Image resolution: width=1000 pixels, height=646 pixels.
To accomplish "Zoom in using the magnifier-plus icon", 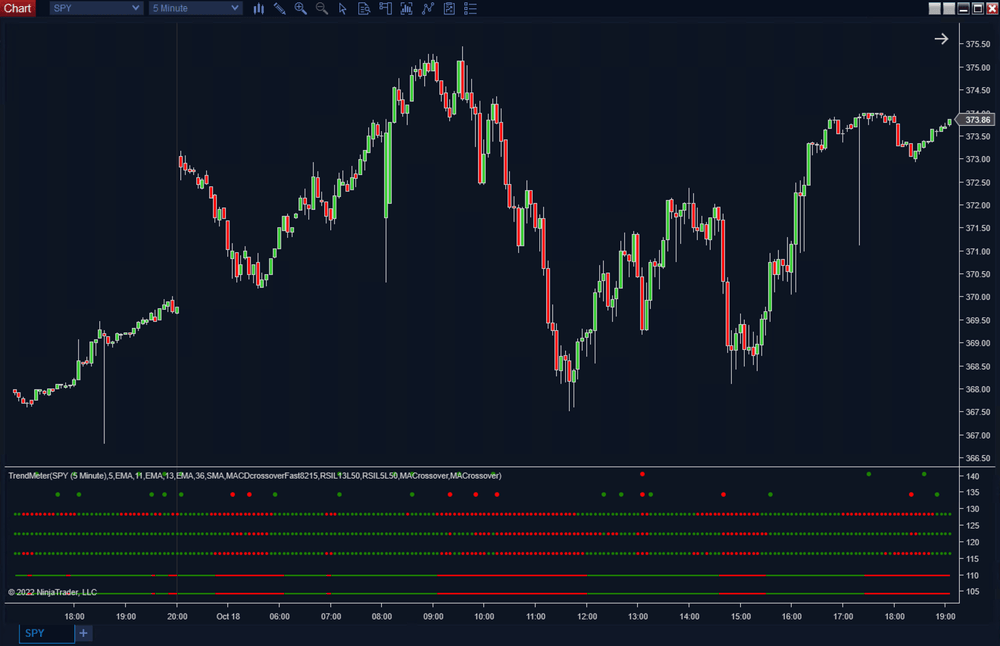I will click(x=301, y=8).
